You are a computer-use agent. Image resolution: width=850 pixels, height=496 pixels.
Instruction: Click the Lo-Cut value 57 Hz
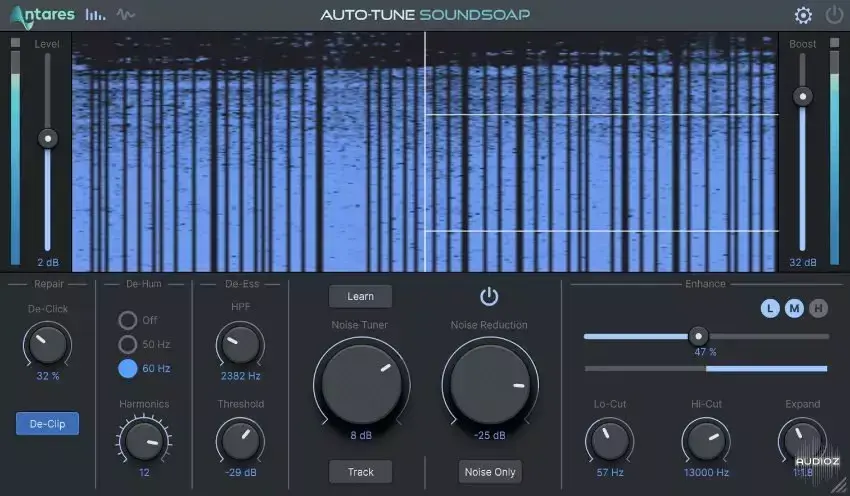click(x=610, y=472)
